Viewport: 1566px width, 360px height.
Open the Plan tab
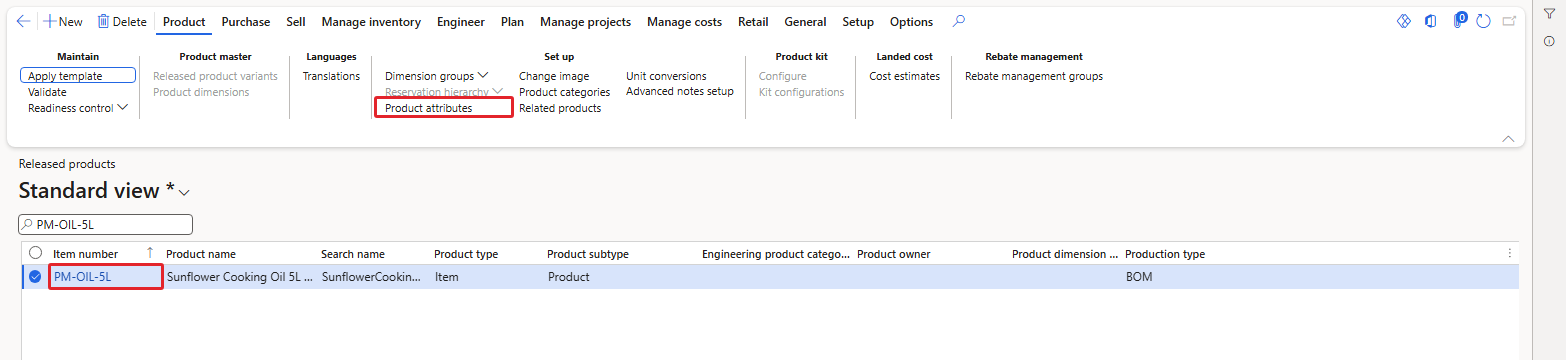tap(512, 22)
